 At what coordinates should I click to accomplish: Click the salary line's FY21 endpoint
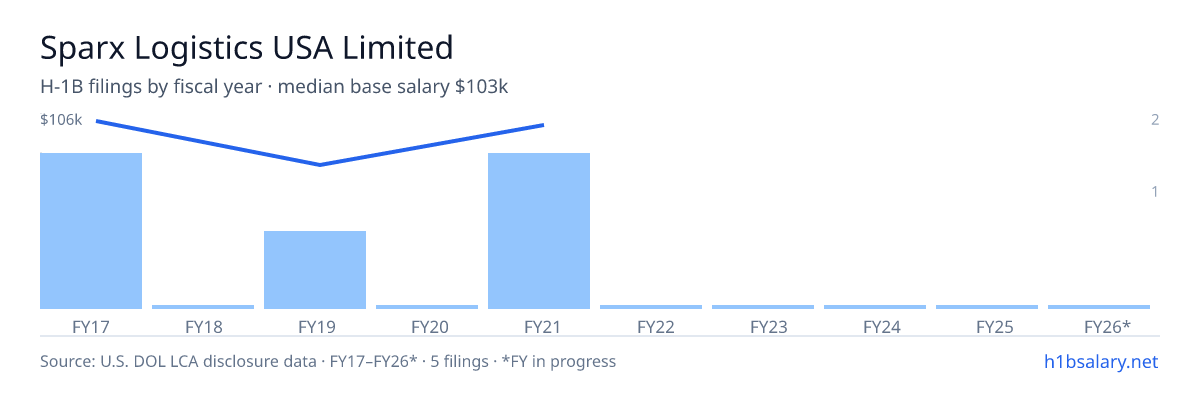543,125
